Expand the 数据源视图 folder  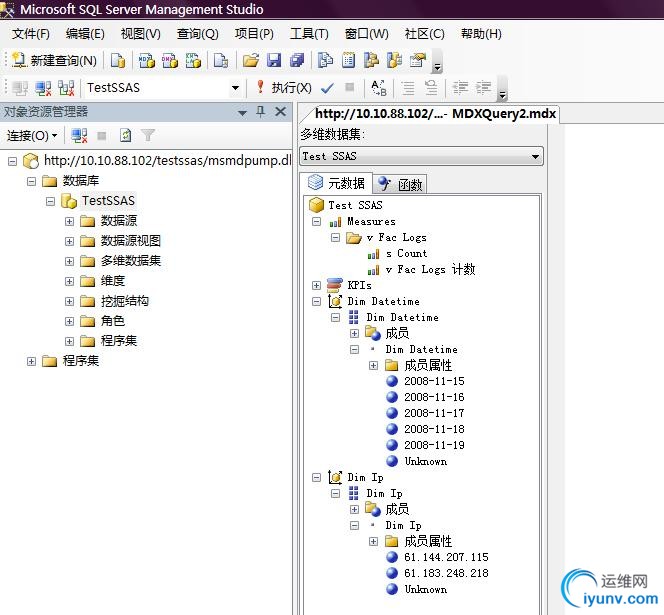[x=69, y=241]
